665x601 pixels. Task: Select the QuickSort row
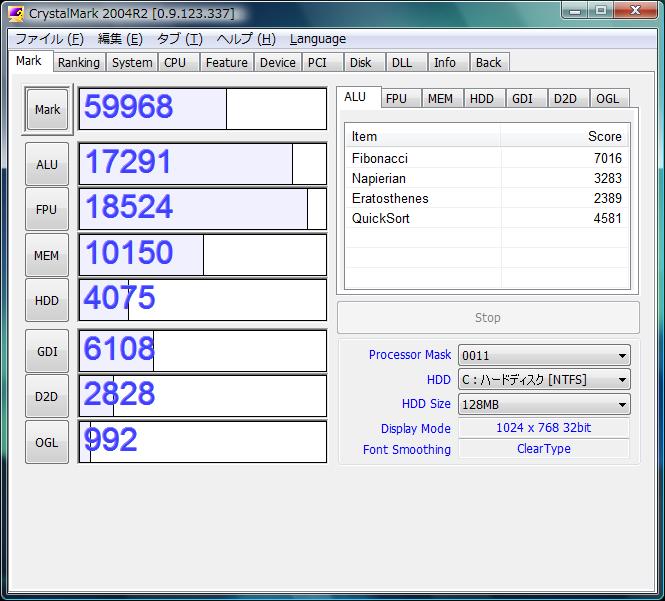click(x=487, y=218)
